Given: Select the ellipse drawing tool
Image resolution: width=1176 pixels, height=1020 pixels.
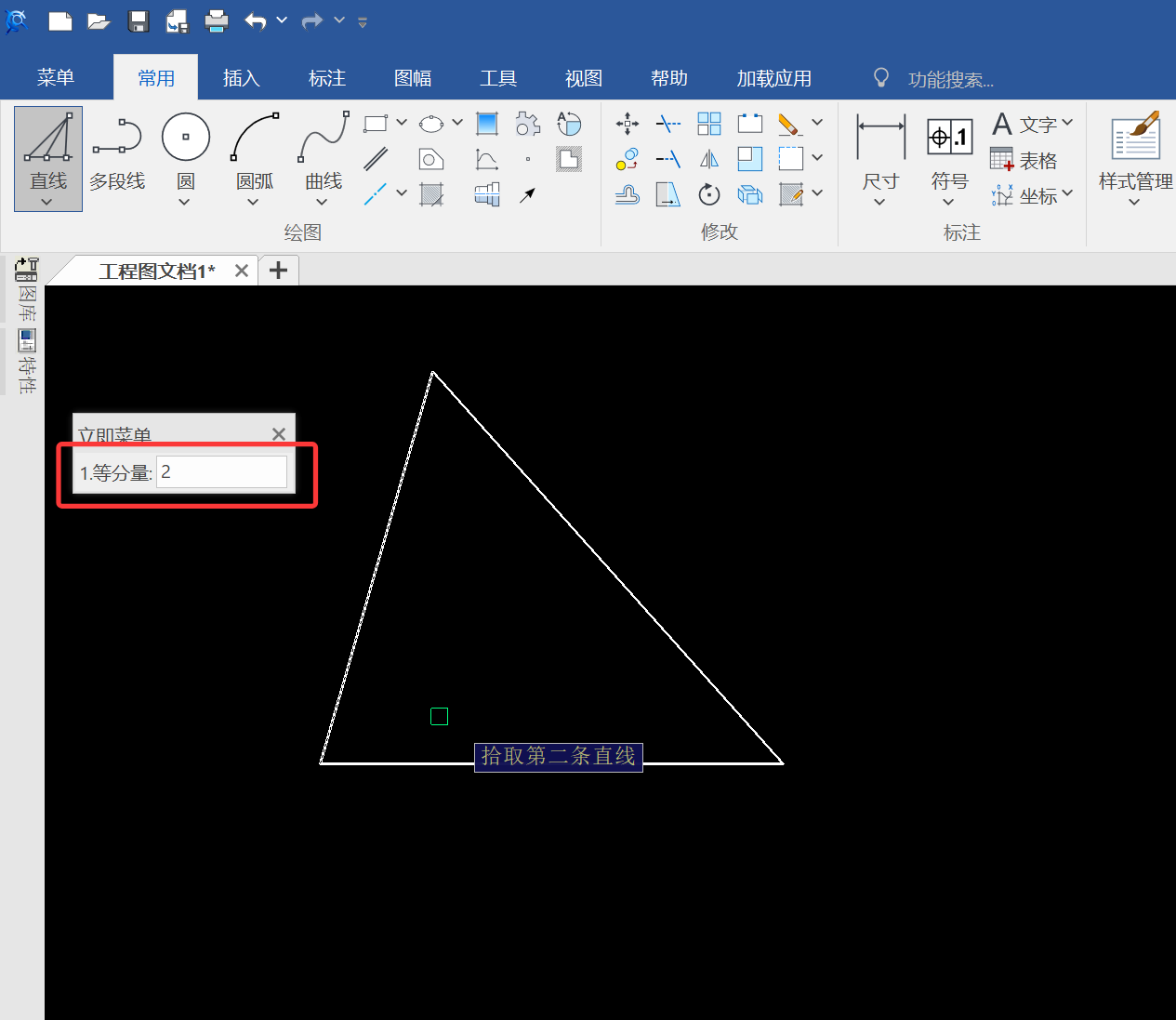Looking at the screenshot, I should (431, 123).
